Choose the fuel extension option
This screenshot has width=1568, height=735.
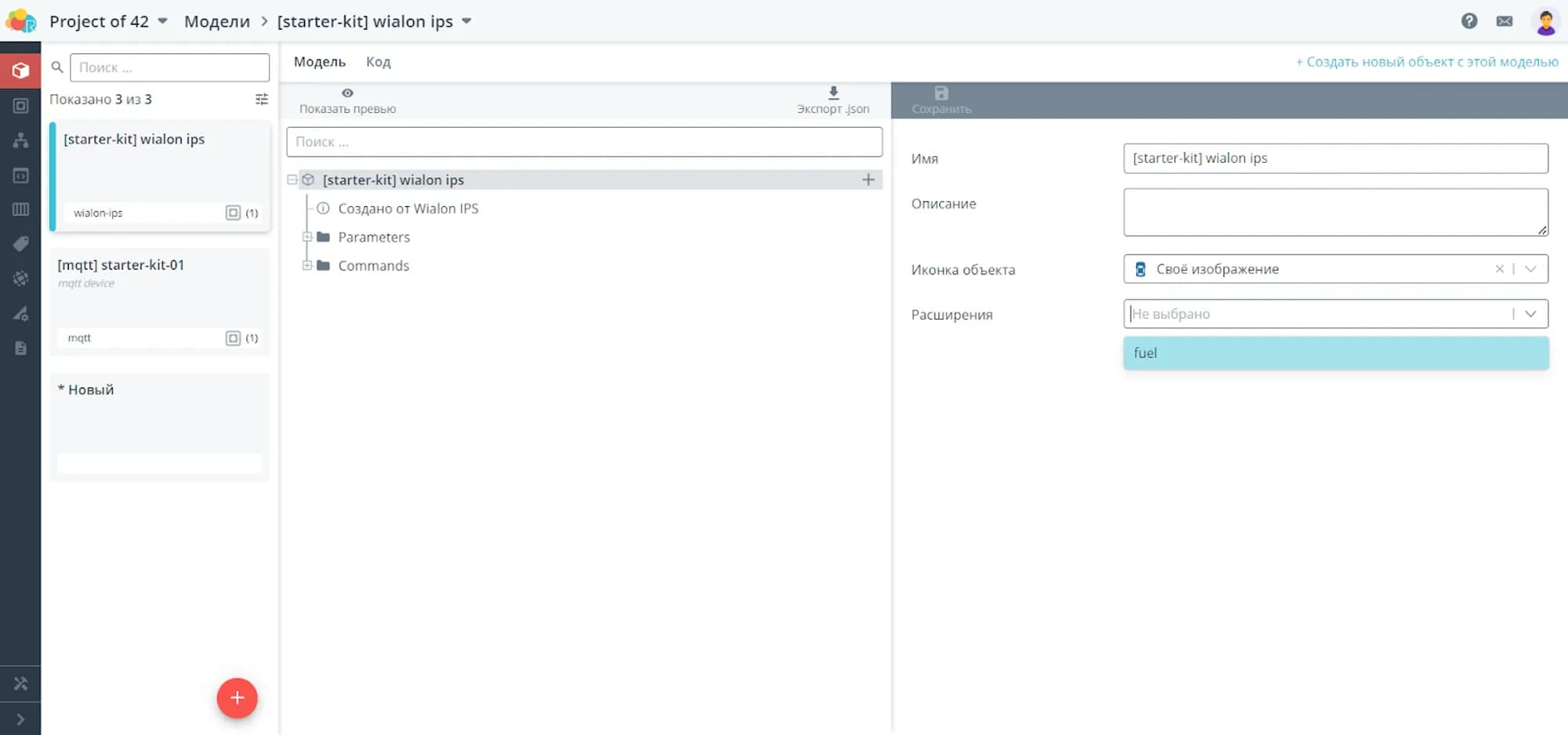pyautogui.click(x=1335, y=353)
